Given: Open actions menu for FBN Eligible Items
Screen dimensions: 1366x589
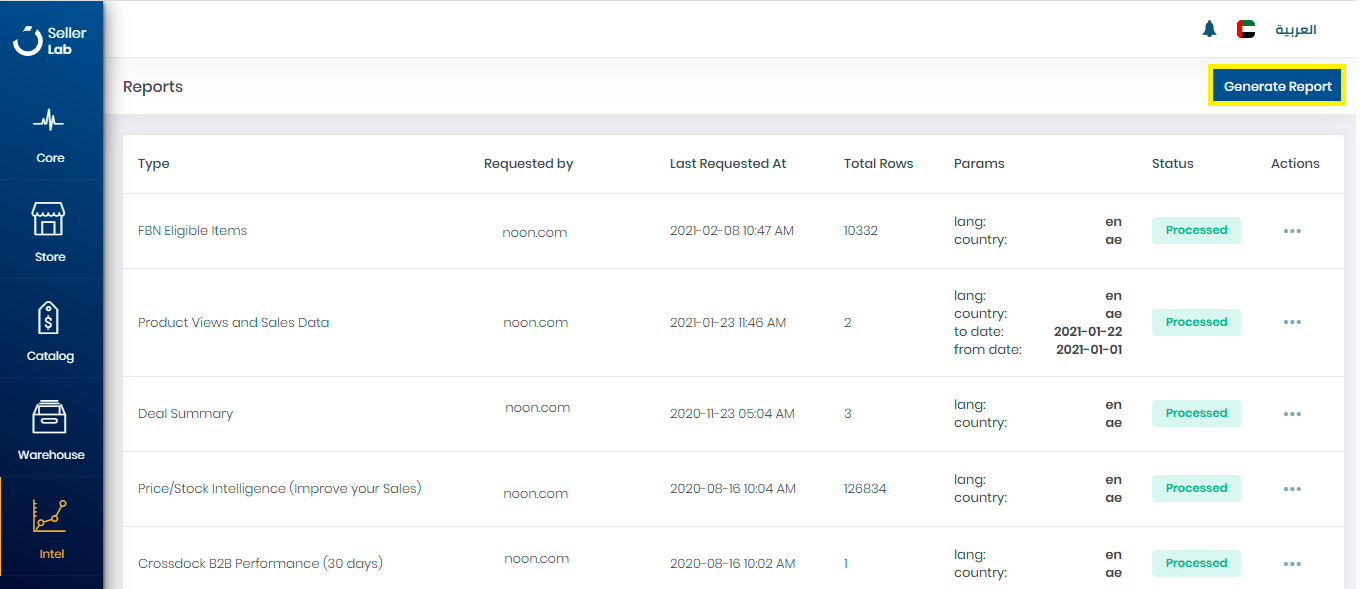Looking at the screenshot, I should coord(1291,231).
